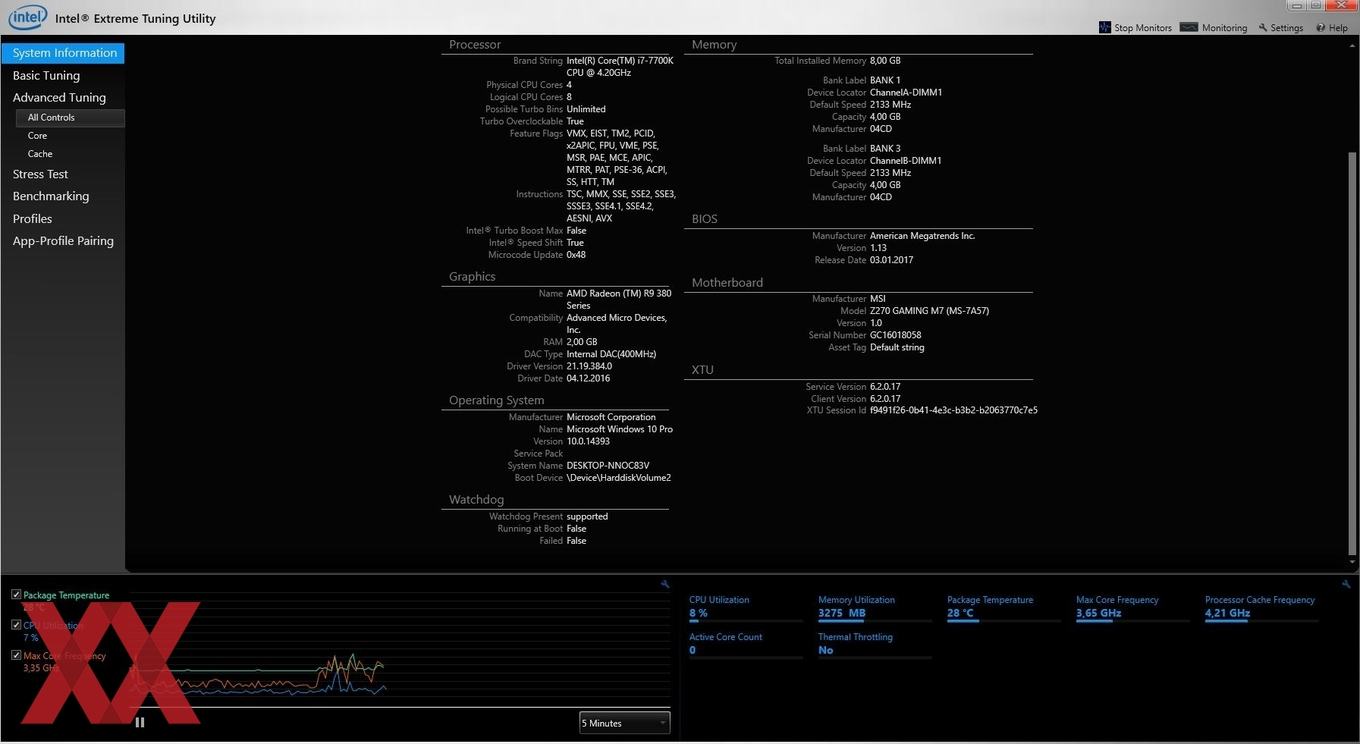
Task: Click the Intel Extreme Tuning Utility title text
Action: [135, 18]
